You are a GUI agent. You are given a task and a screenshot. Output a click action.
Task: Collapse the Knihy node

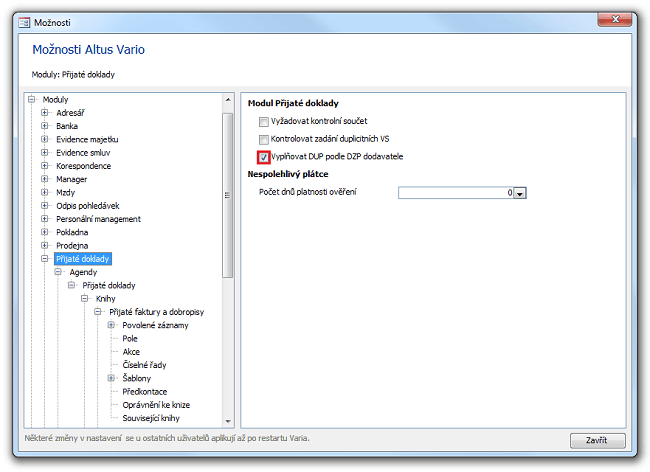click(x=84, y=298)
